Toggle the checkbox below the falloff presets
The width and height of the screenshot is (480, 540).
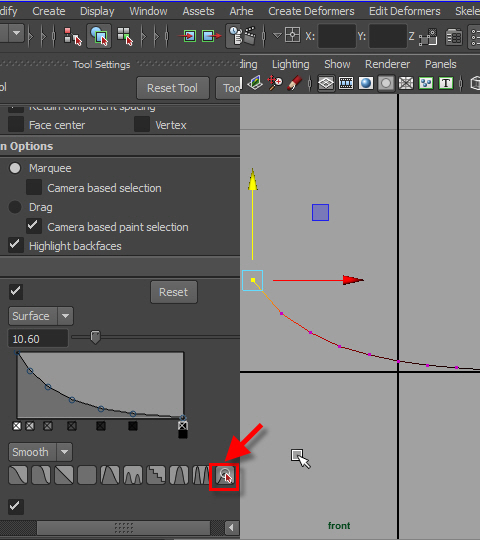pos(16,507)
